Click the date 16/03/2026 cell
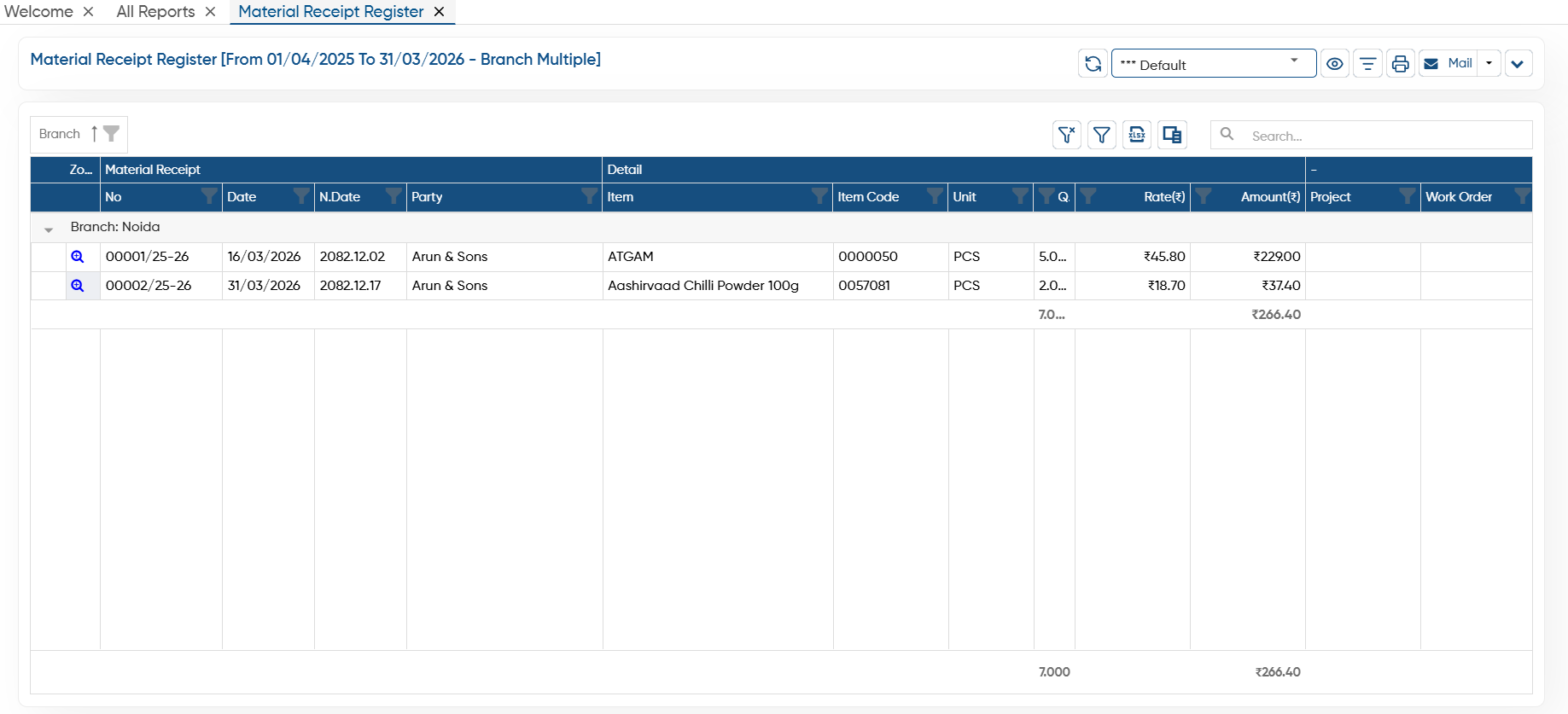The width and height of the screenshot is (1568, 714). pos(268,257)
